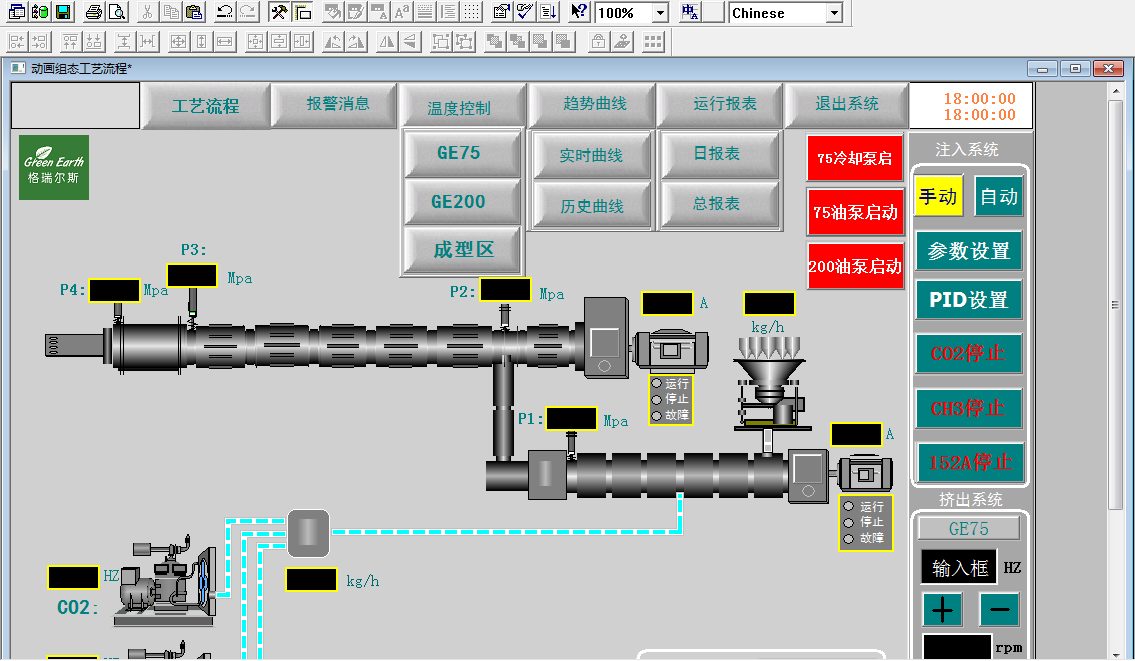Click the Undo arrow icon

tap(225, 13)
